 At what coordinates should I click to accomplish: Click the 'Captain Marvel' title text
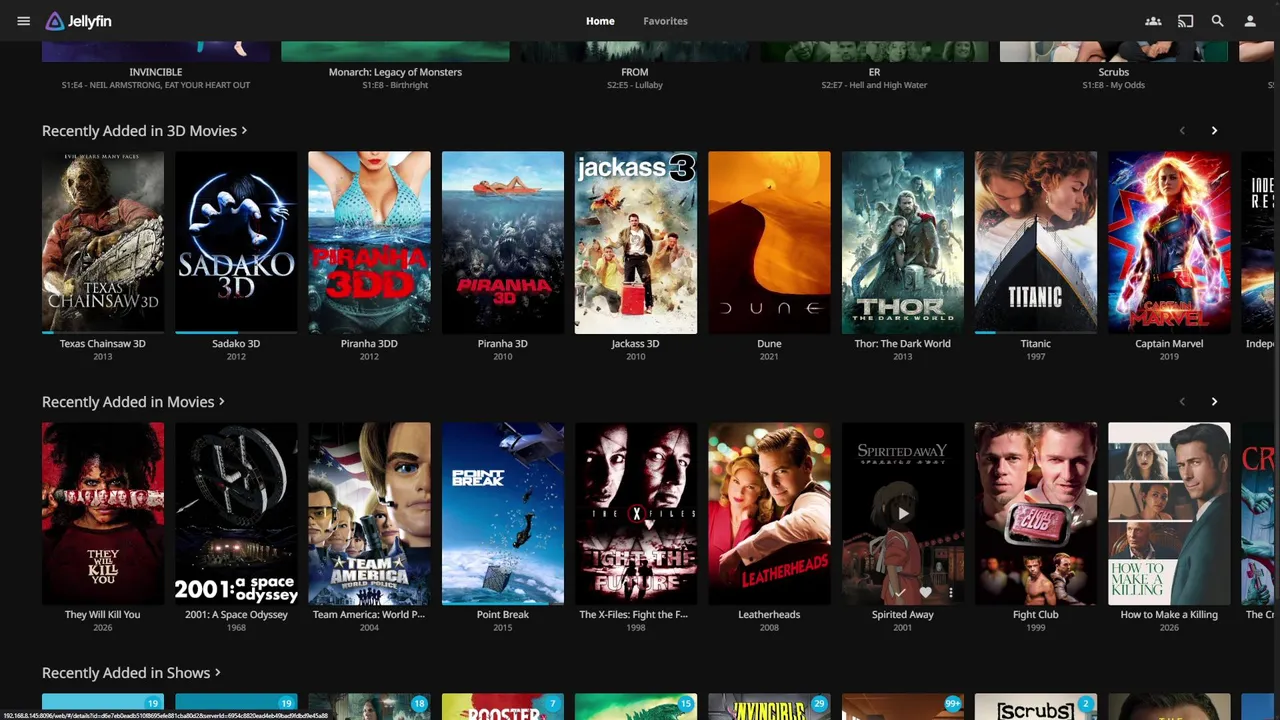pyautogui.click(x=1169, y=344)
